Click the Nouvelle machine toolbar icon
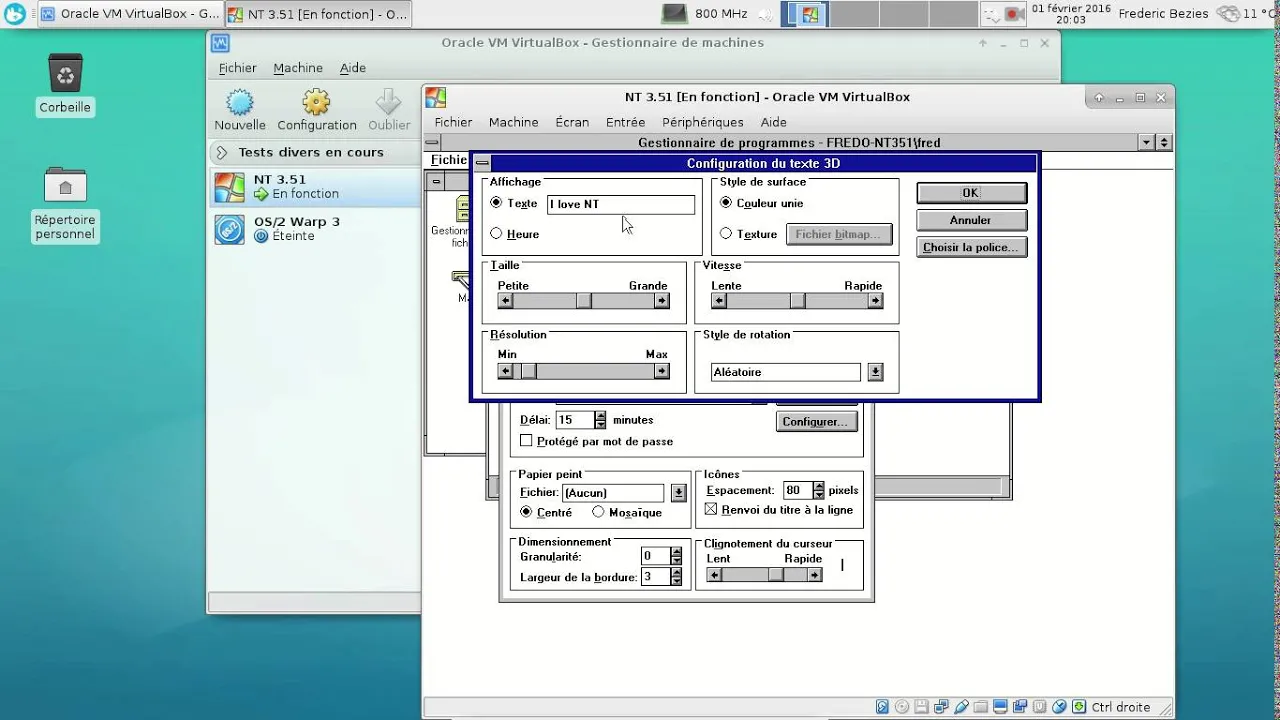This screenshot has width=1280, height=720. pos(239,102)
